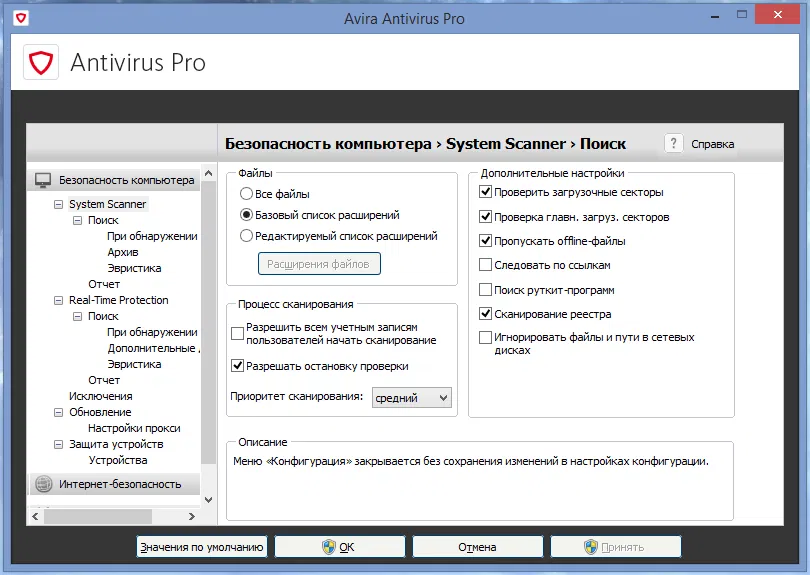810x575 pixels.
Task: Uncheck Разрешать остановку проверки
Action: point(237,366)
